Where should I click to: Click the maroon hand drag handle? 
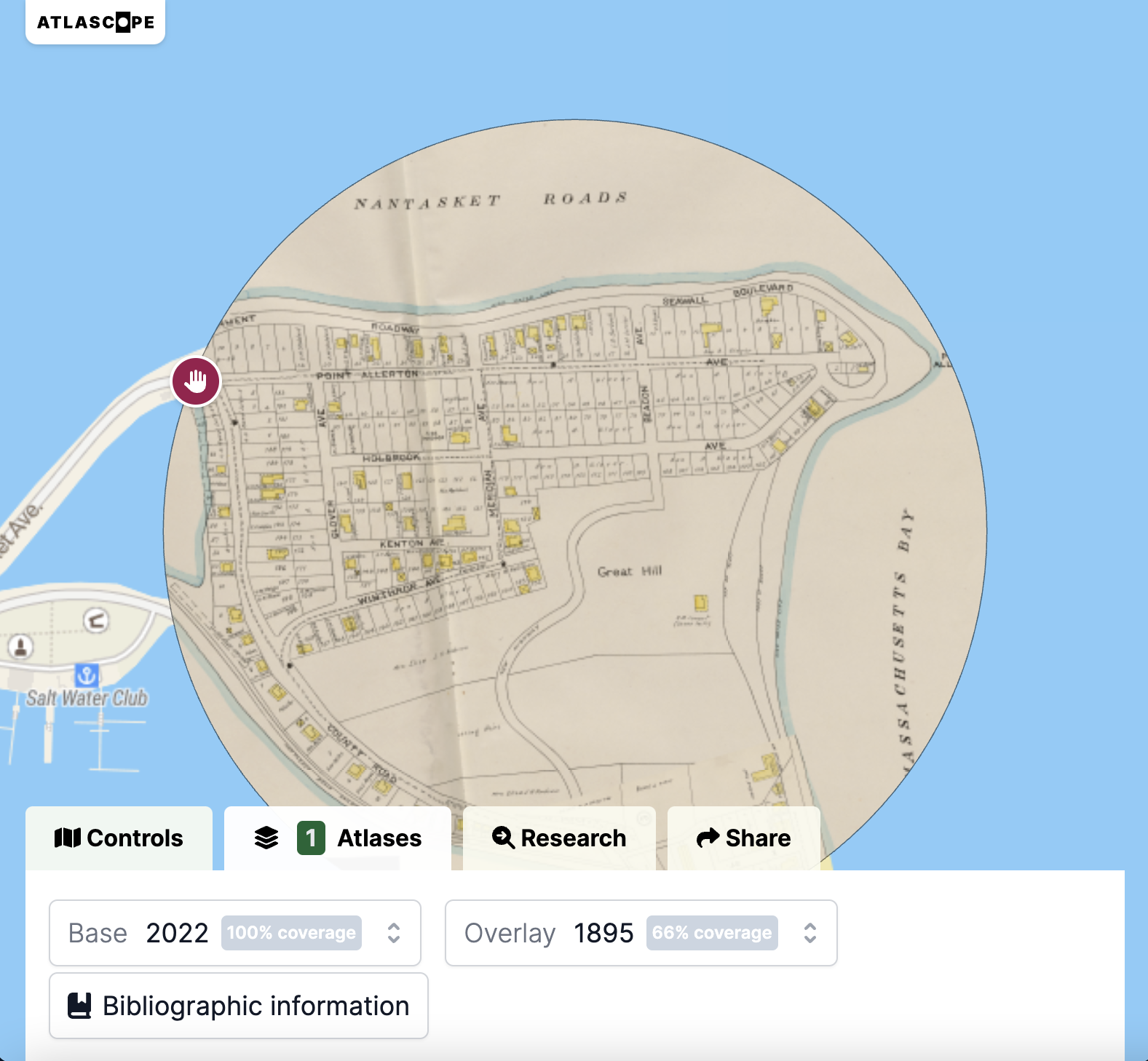click(x=196, y=381)
